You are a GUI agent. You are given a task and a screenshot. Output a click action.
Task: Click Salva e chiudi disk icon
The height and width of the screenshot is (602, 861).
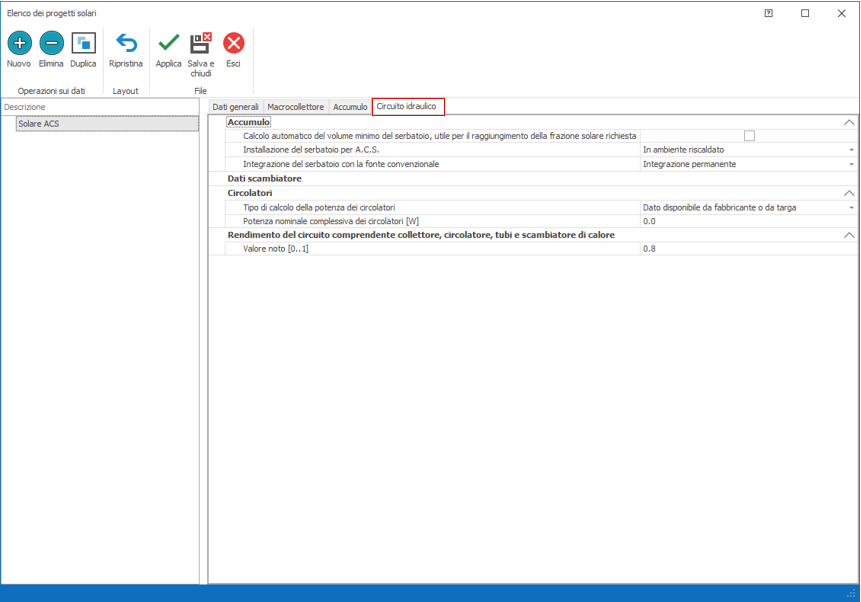[201, 43]
